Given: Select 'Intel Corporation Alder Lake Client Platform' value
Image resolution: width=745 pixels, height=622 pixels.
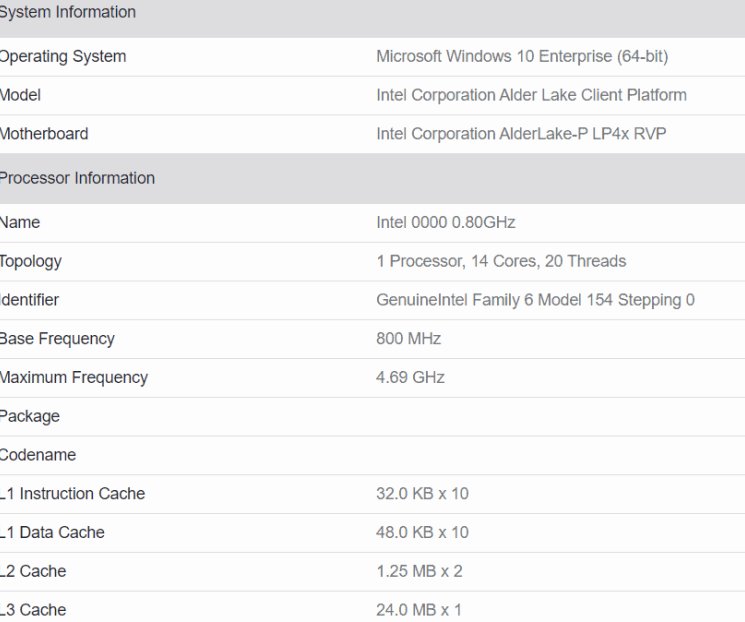Looking at the screenshot, I should click(x=531, y=95).
